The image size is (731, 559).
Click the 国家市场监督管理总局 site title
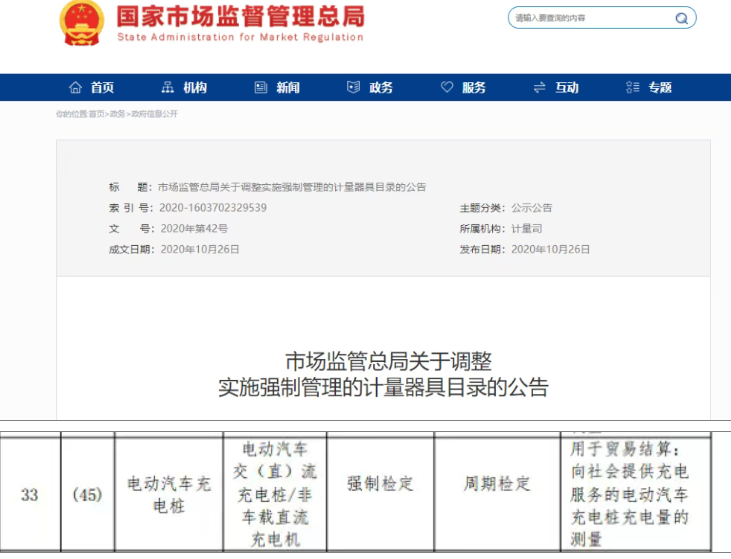click(240, 16)
